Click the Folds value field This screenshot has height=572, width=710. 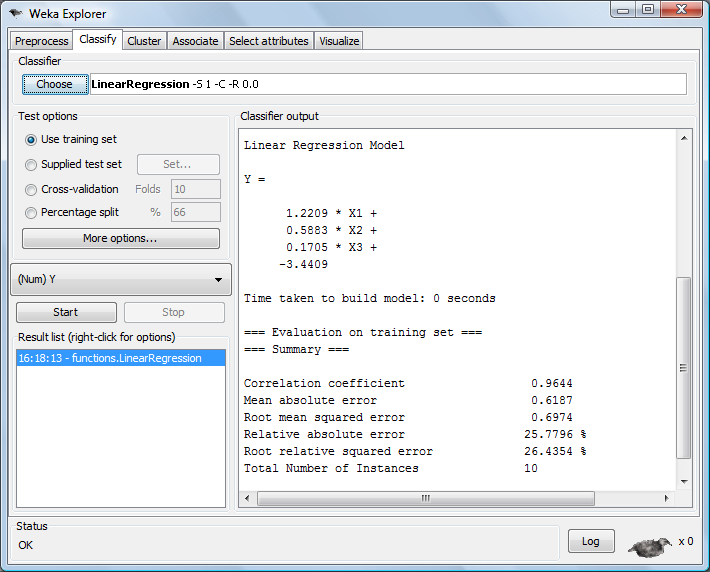[x=196, y=189]
